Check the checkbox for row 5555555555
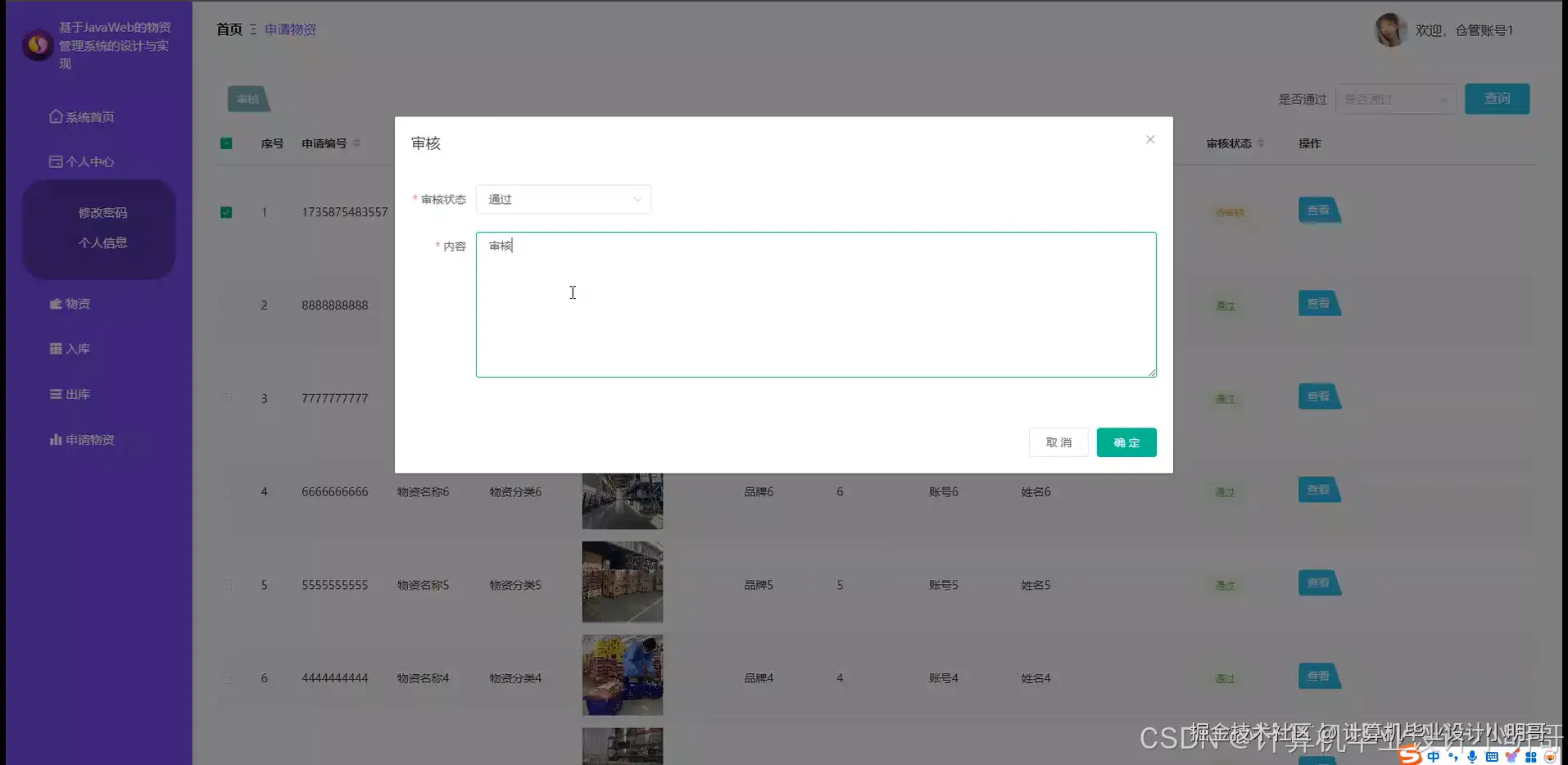This screenshot has width=1568, height=765. (226, 586)
